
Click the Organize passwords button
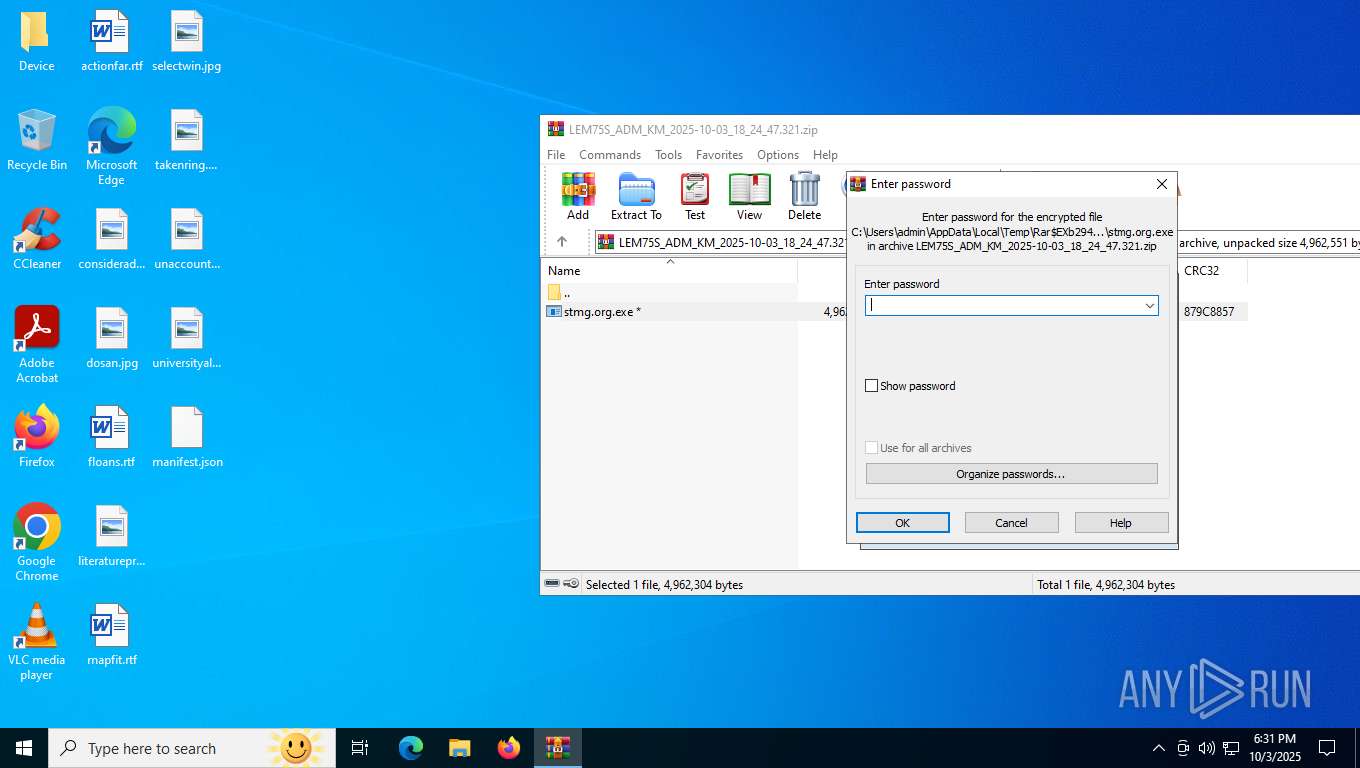point(1011,474)
